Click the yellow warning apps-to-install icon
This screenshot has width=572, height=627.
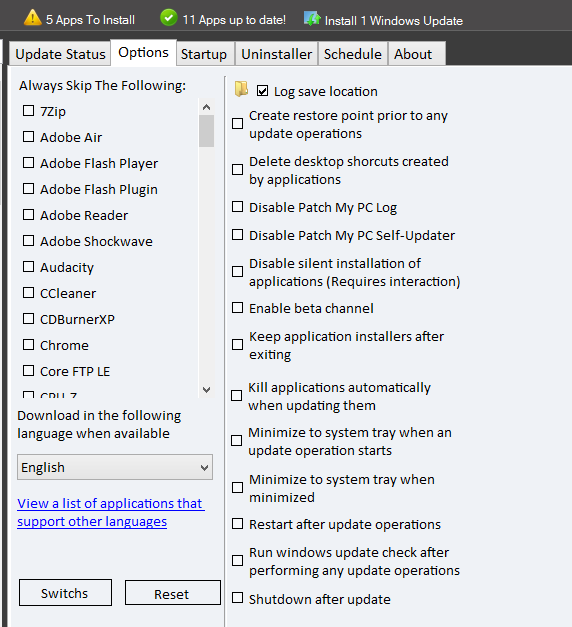[x=32, y=18]
